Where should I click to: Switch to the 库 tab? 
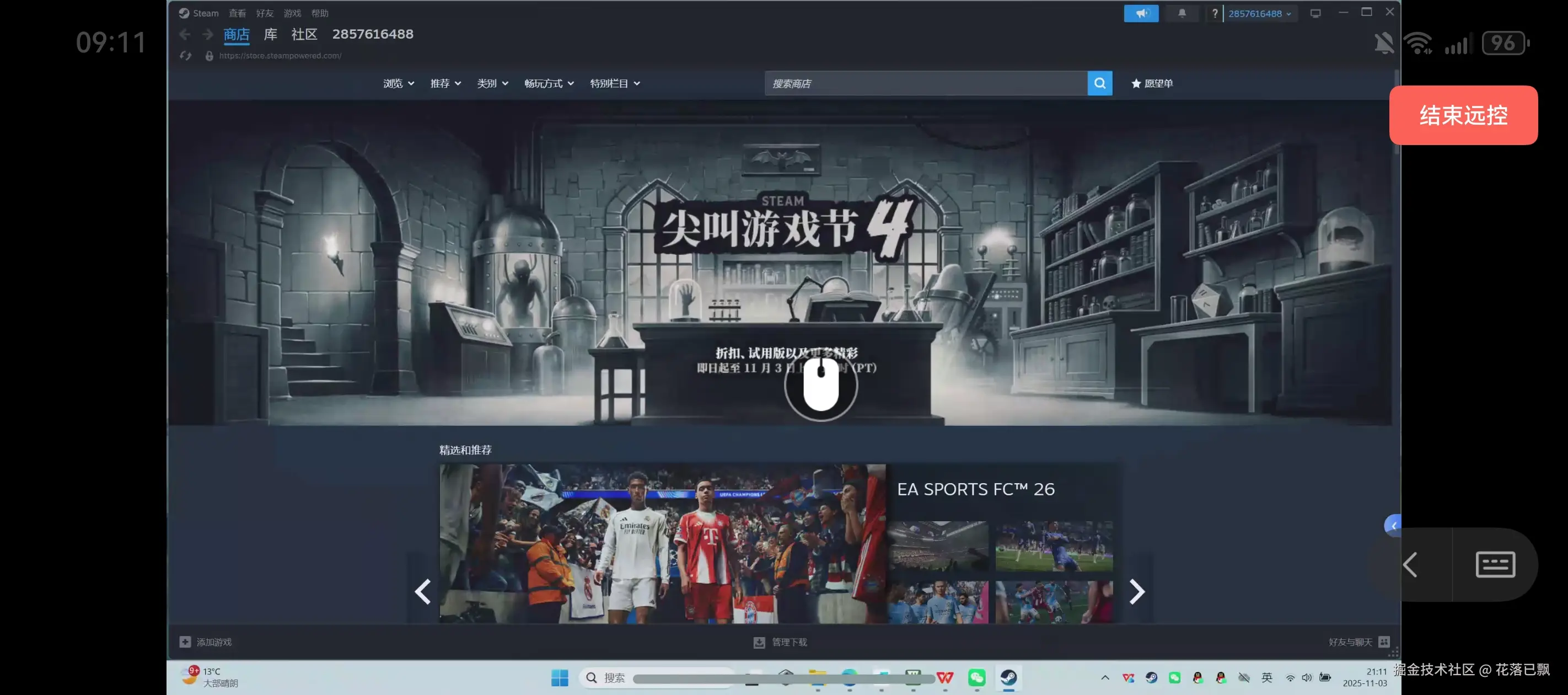tap(270, 34)
